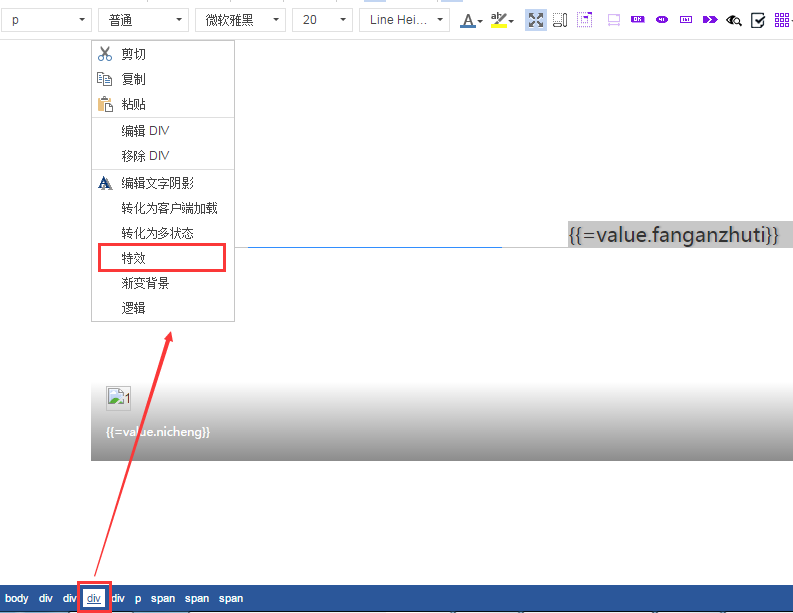Click the p element in the path bar
This screenshot has width=793, height=613.
pyautogui.click(x=138, y=598)
